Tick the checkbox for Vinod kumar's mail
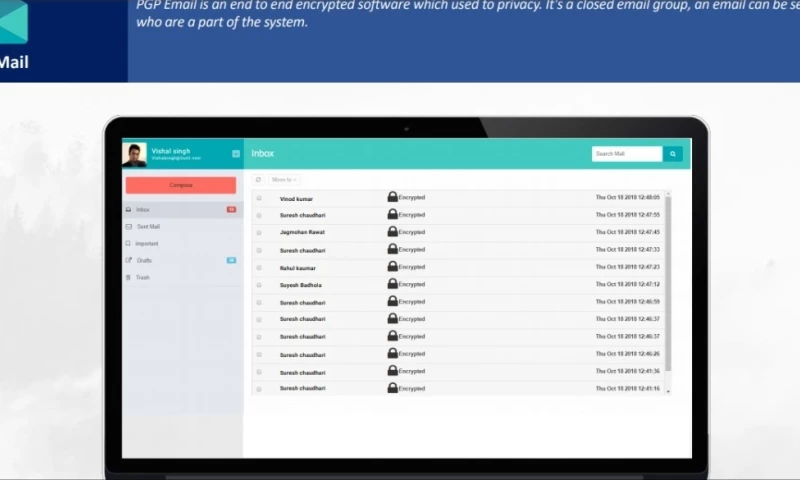This screenshot has width=800, height=480. pos(259,198)
